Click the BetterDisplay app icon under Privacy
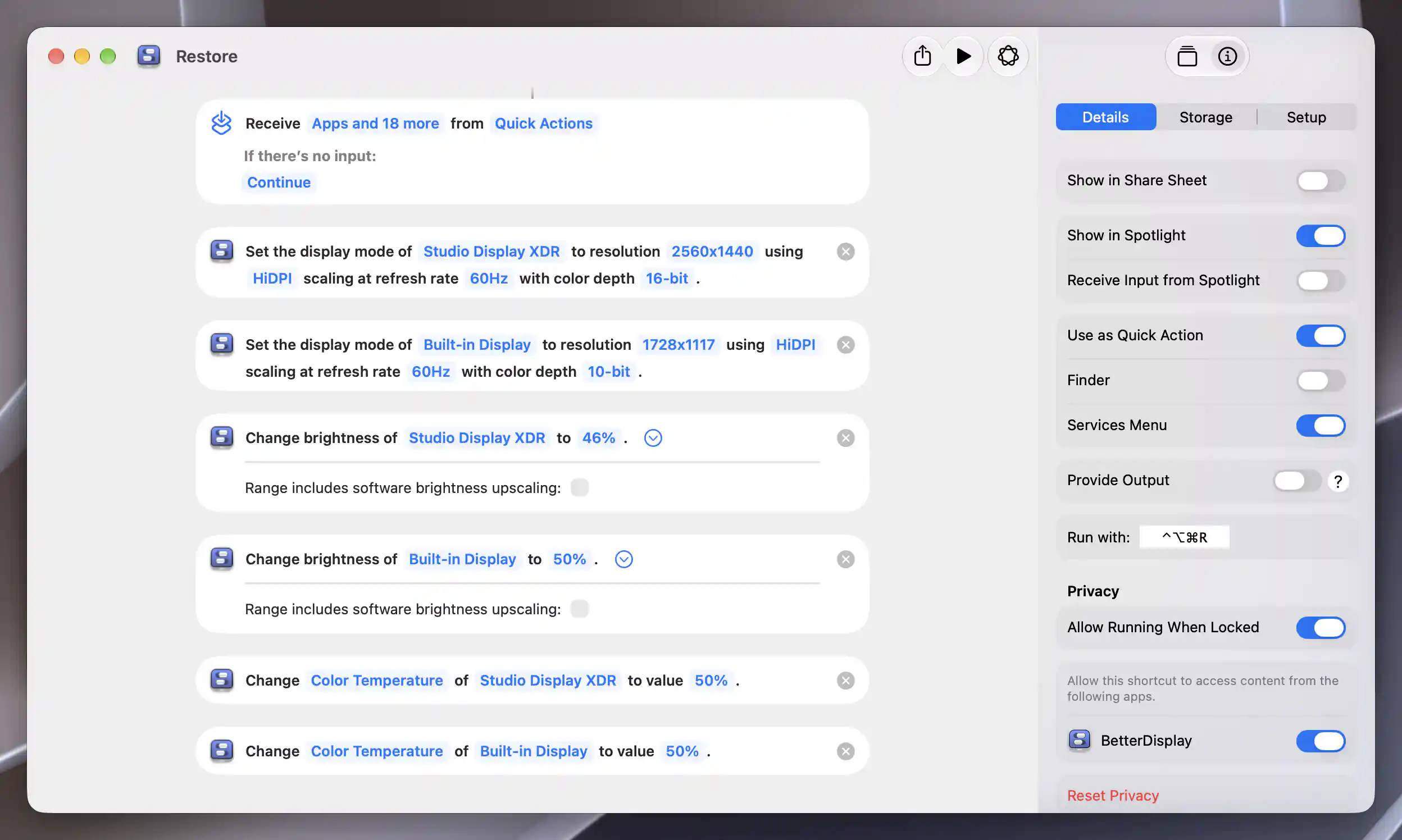Screen dimensions: 1402x840 (1079, 741)
